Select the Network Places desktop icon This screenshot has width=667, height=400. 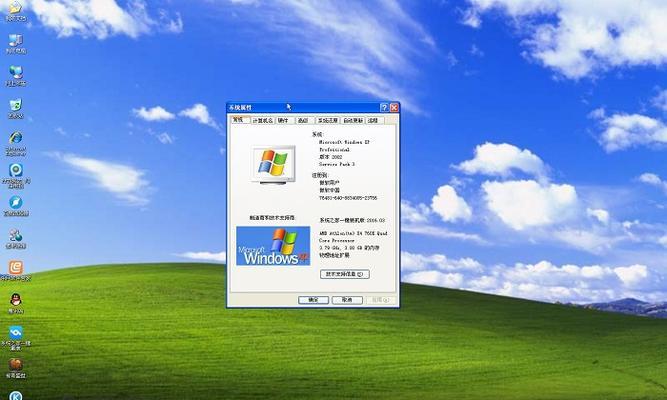[16, 76]
